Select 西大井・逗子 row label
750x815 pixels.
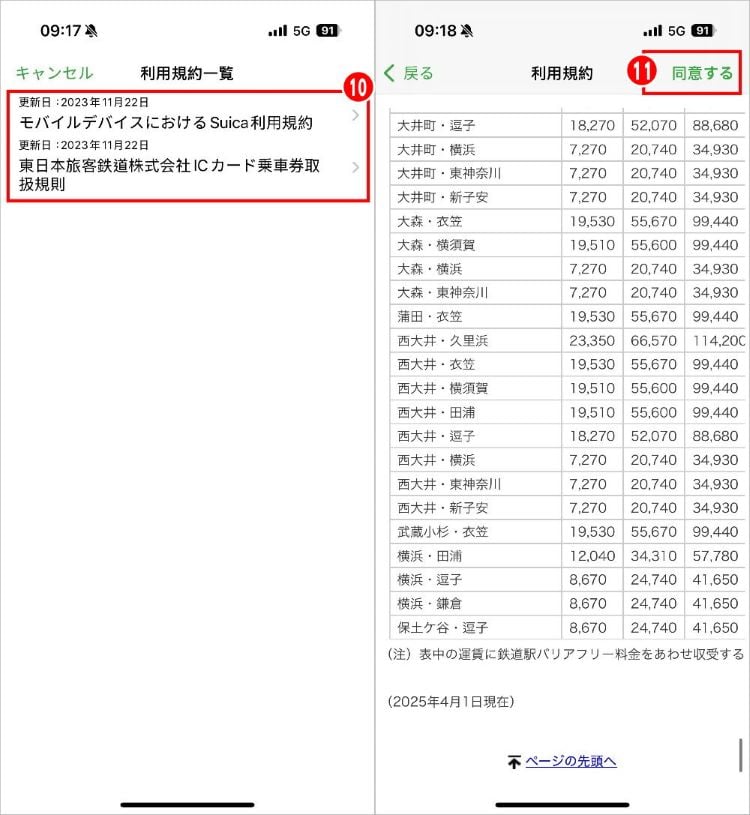pyautogui.click(x=436, y=436)
